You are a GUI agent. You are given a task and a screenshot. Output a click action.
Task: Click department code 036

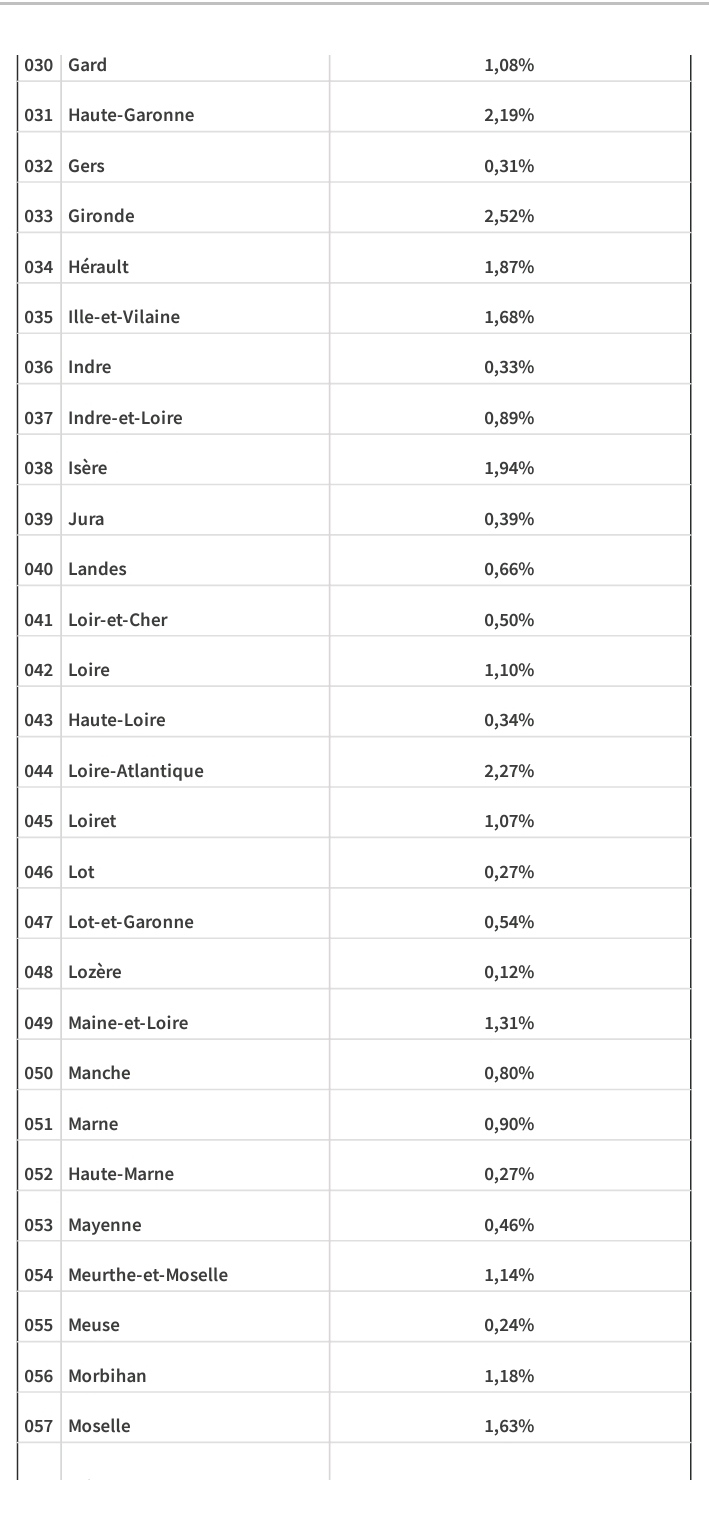coord(39,367)
